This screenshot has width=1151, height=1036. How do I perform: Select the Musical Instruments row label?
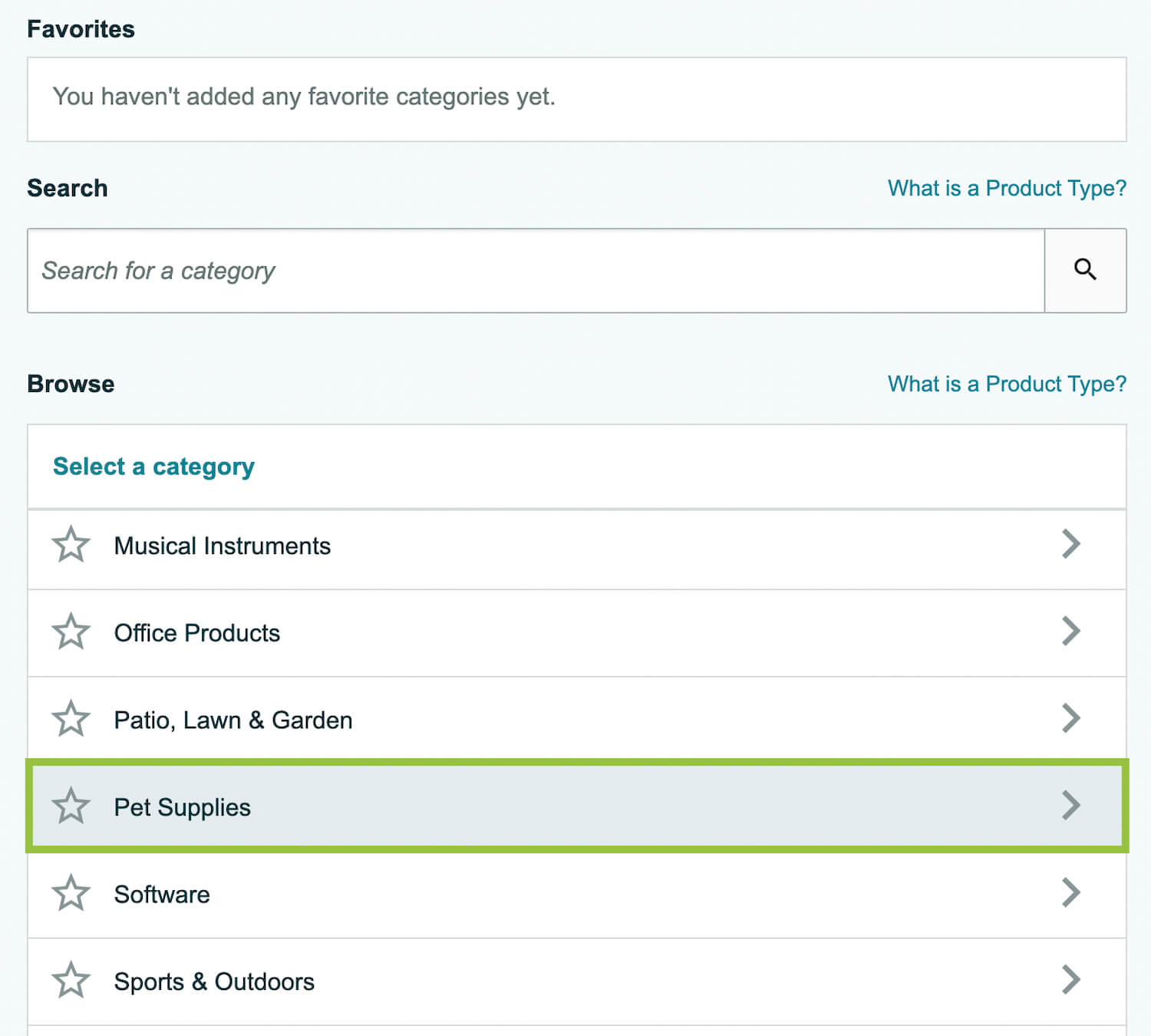[223, 546]
